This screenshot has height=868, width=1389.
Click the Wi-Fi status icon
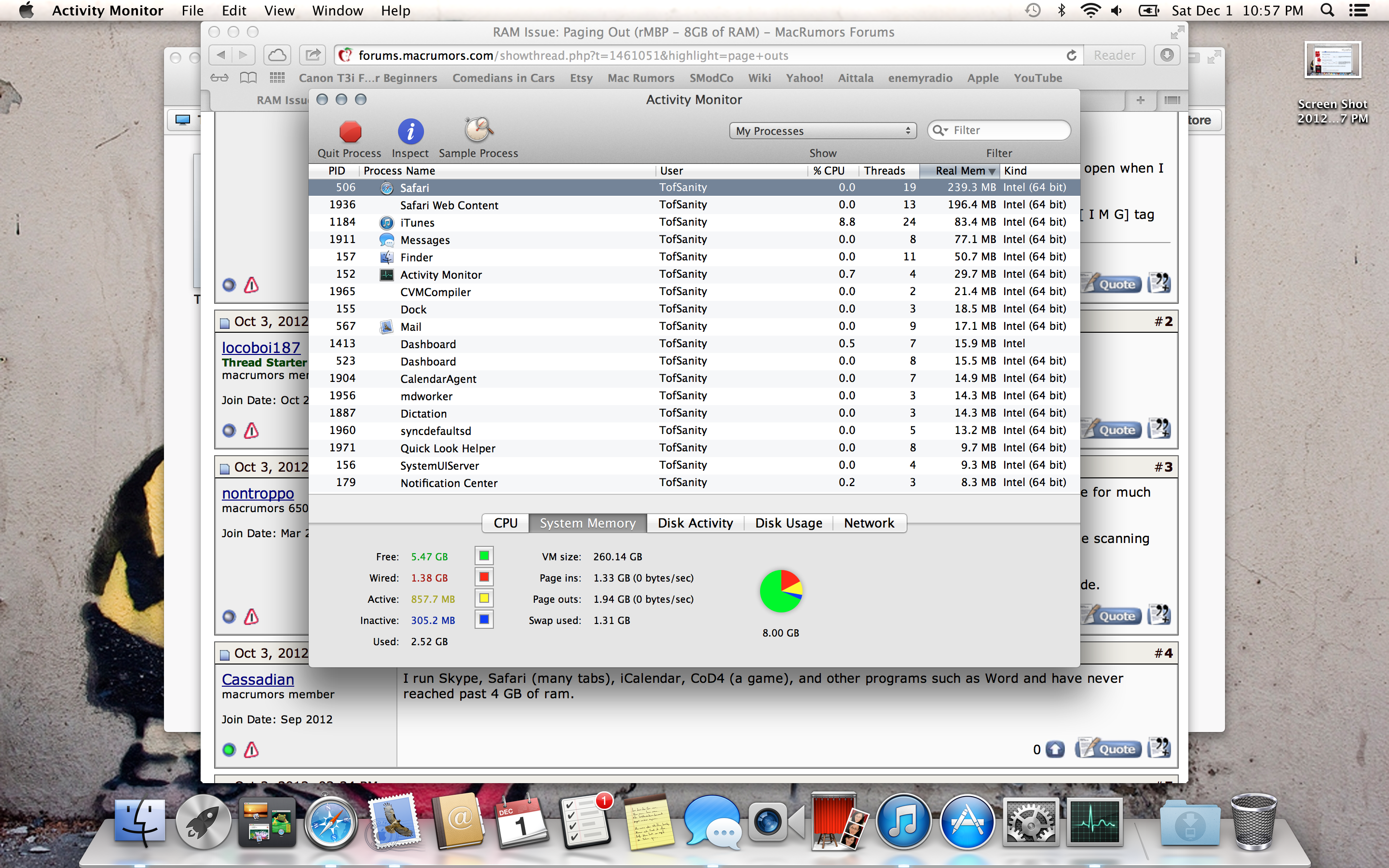pos(1089,10)
